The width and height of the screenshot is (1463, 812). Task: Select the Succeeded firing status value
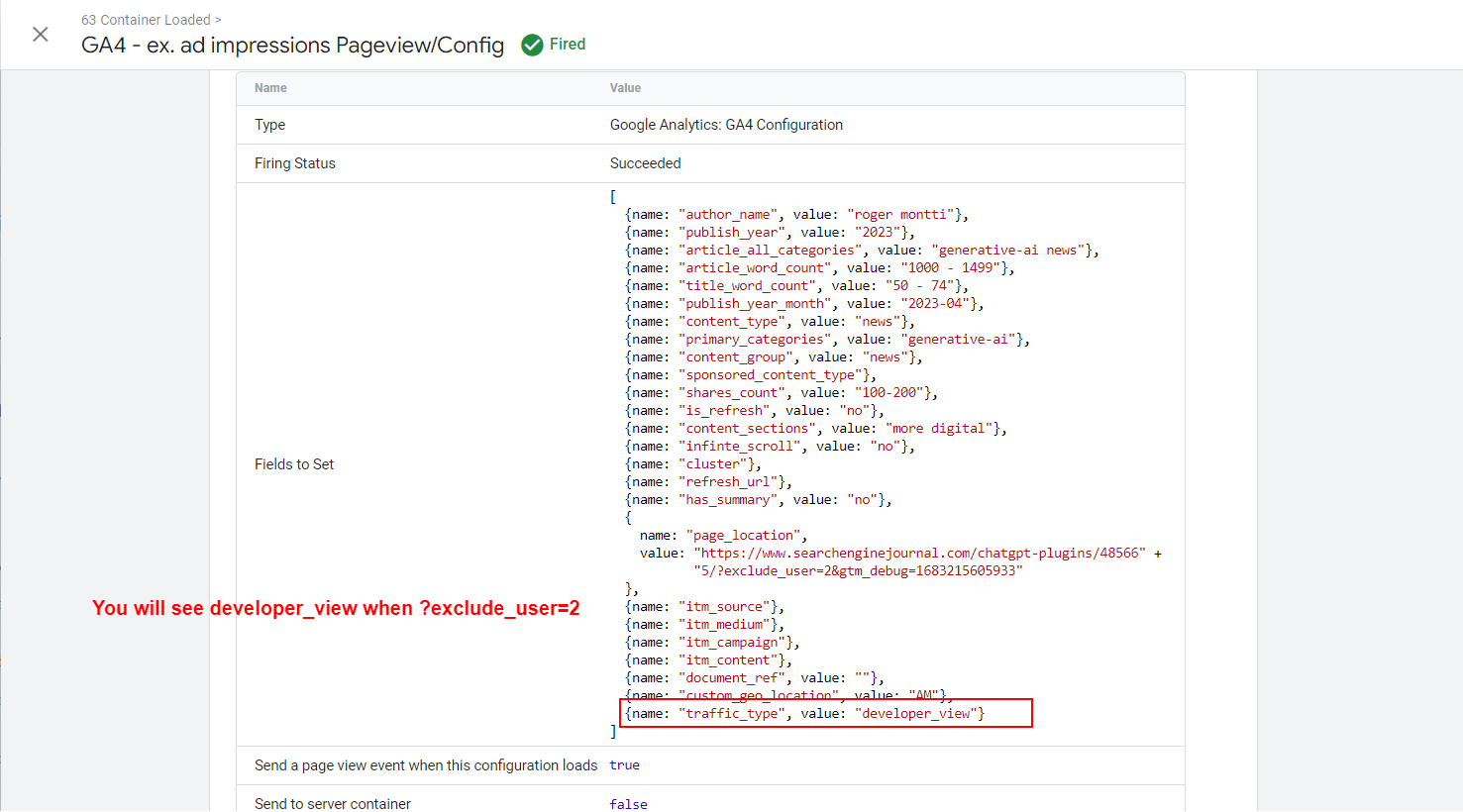(x=645, y=162)
